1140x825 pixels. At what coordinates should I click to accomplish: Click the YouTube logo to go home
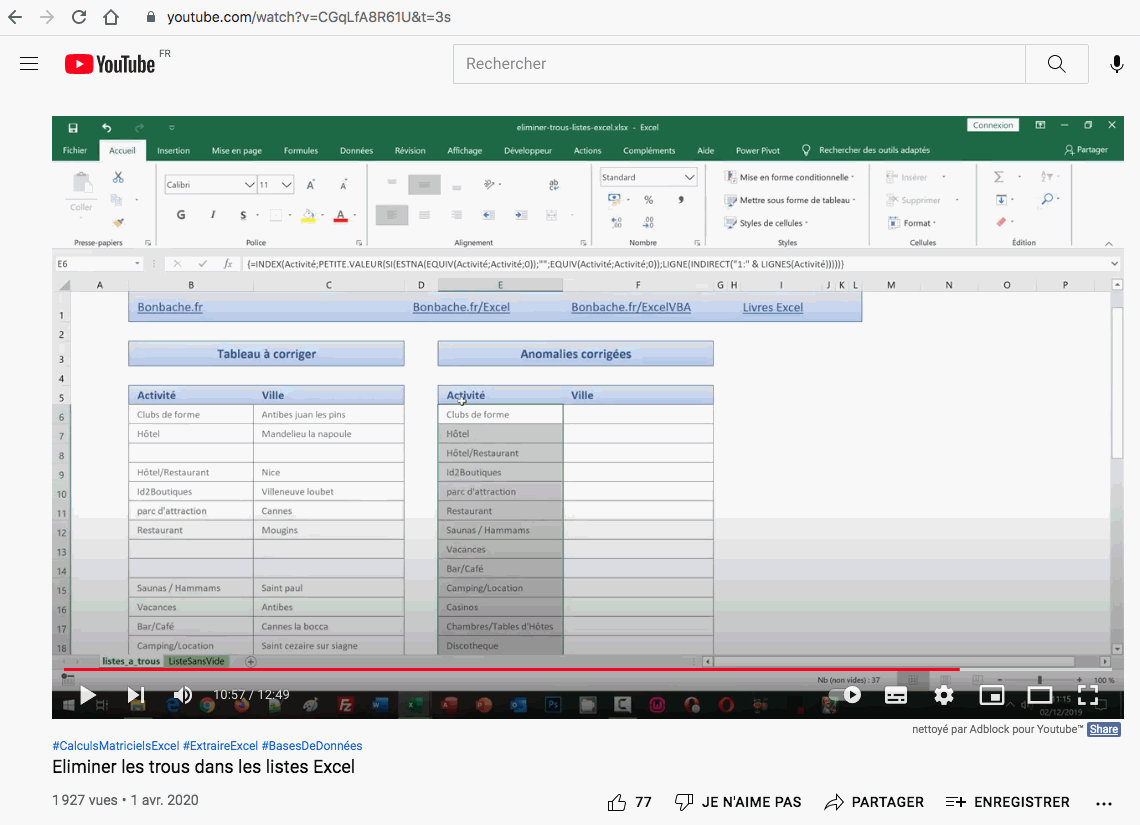(x=110, y=64)
